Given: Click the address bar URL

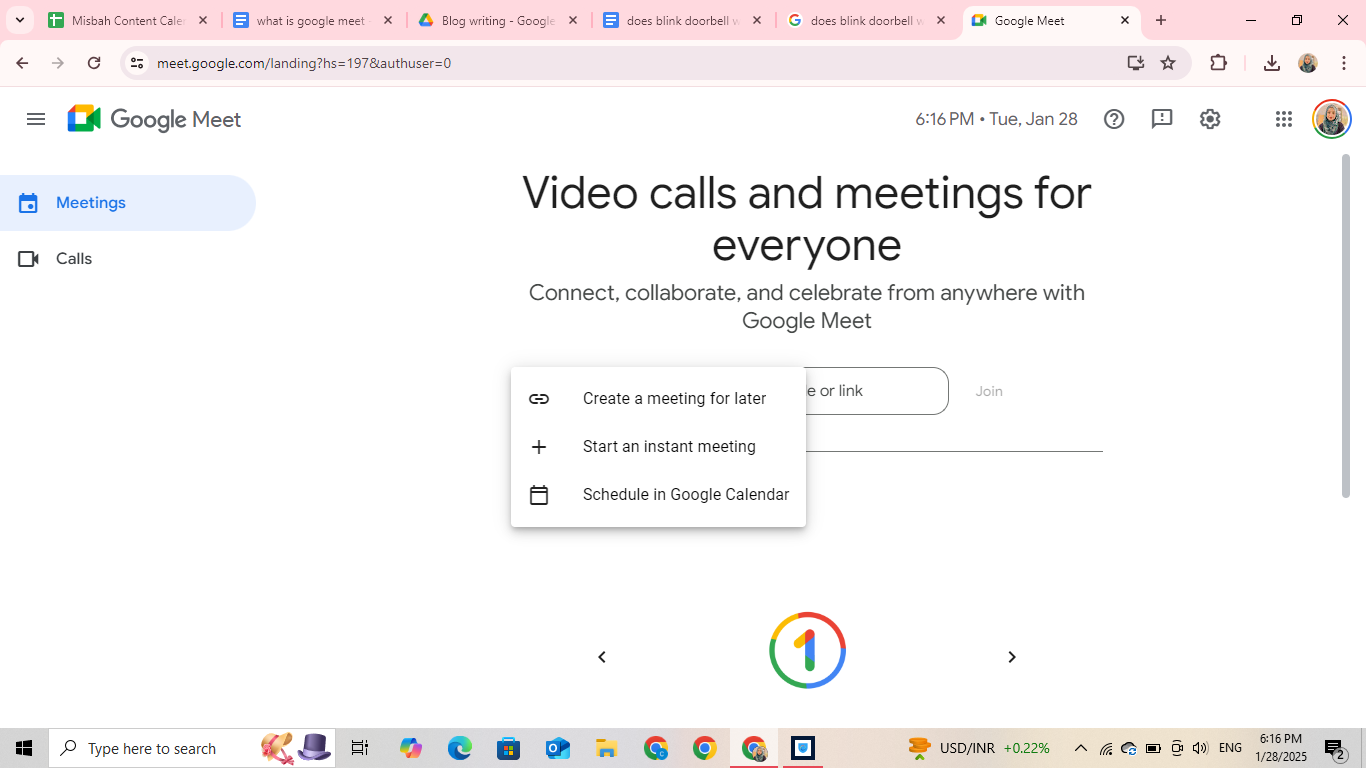Looking at the screenshot, I should 304,63.
